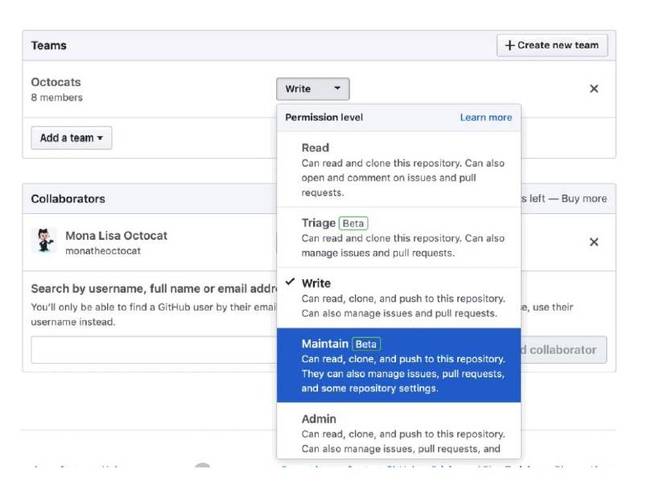This screenshot has height=490, width=648.
Task: Open Mona Lisa Octocat profile name
Action: coord(116,235)
